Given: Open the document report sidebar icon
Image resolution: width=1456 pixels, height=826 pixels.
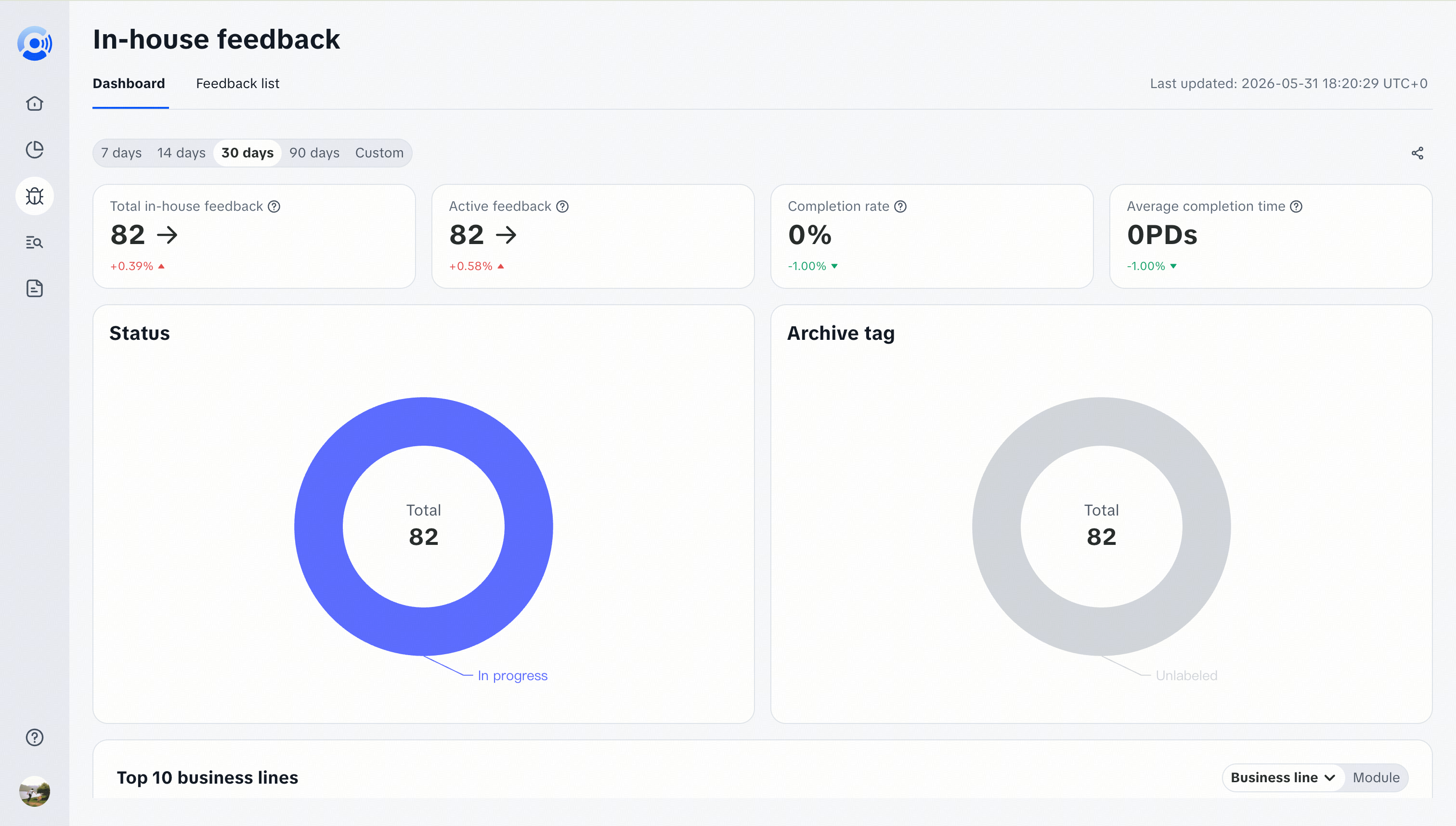Looking at the screenshot, I should coord(35,288).
